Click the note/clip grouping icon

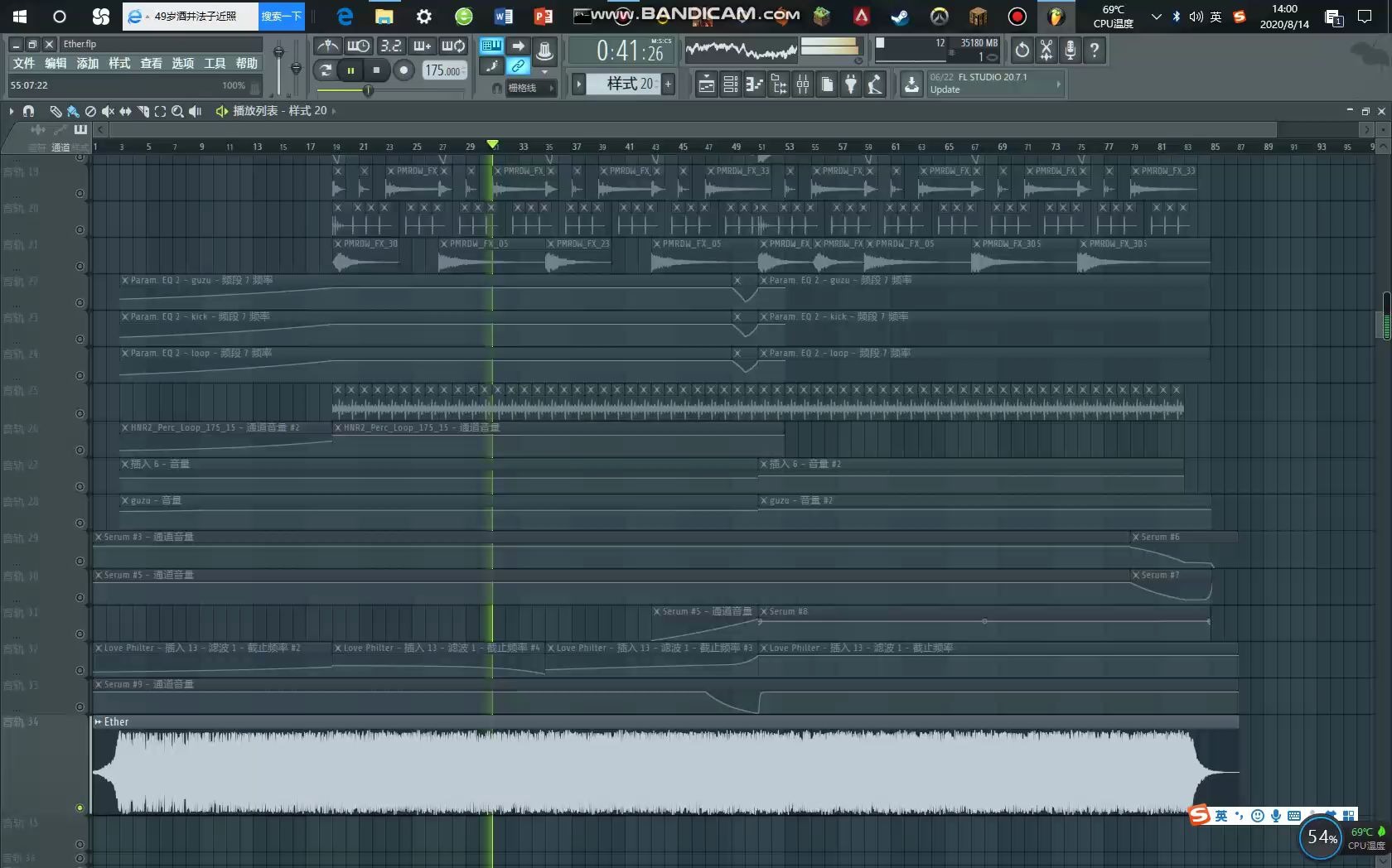[x=492, y=65]
